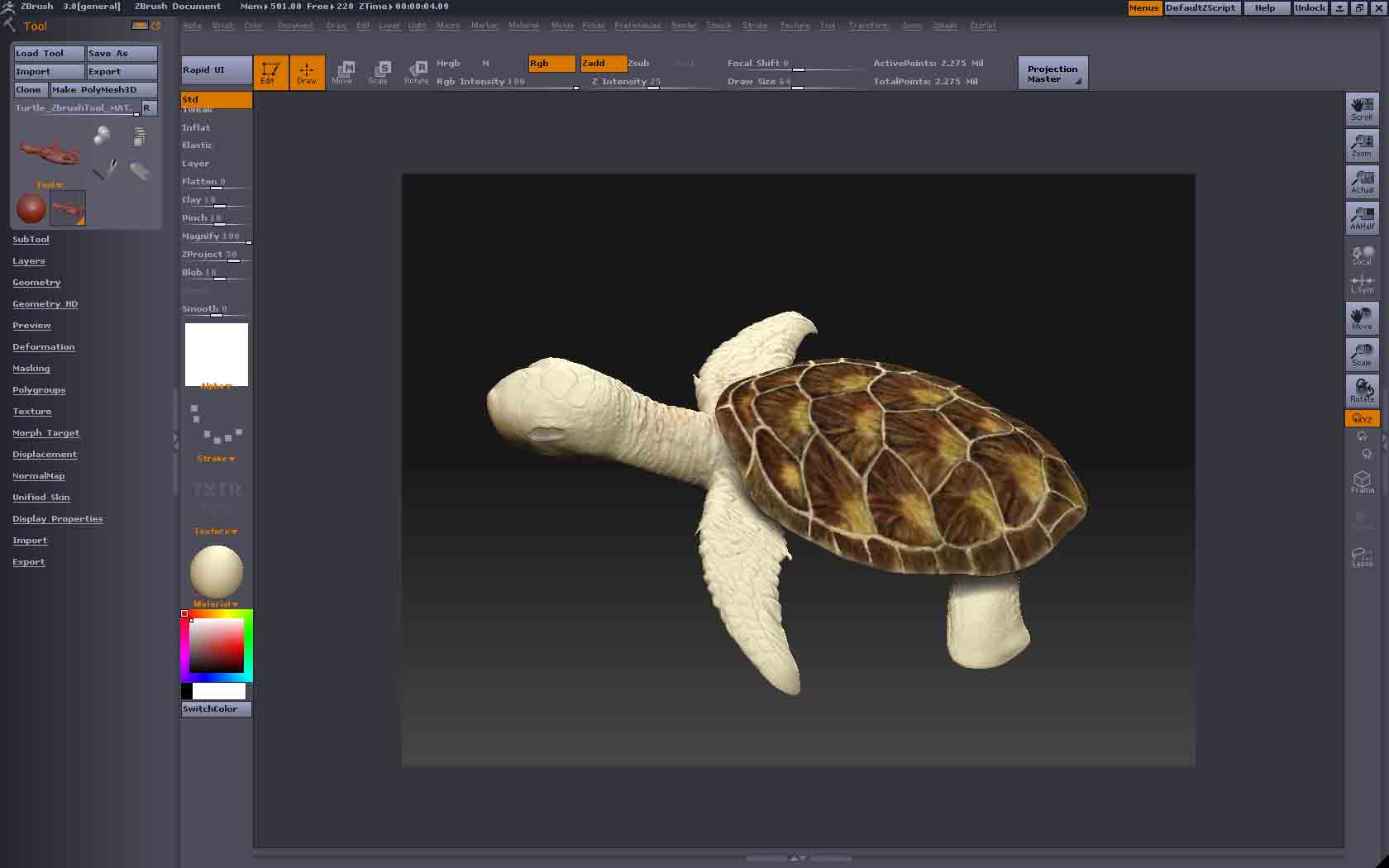Toggle the Rgb color mode button

[x=551, y=63]
